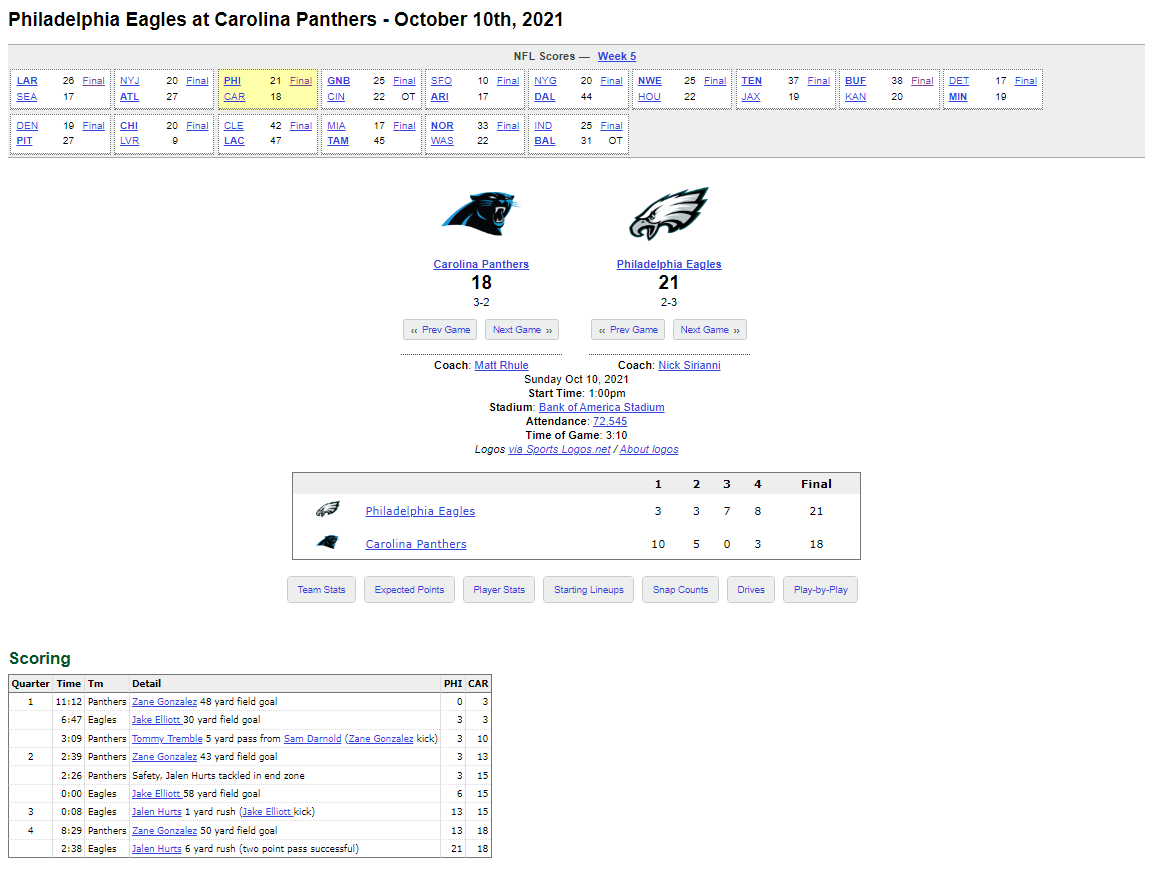Open the Final link for NYJ-ATL game
The height and width of the screenshot is (869, 1156).
point(197,80)
